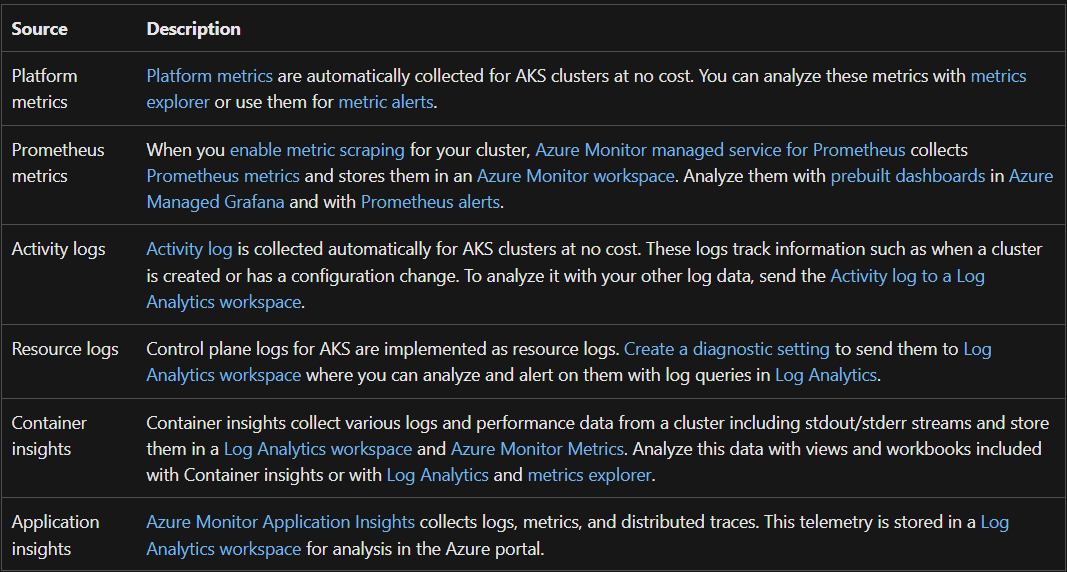
Task: Open the 'metrics explorer' link in the Platform metrics row
Action: click(x=998, y=75)
